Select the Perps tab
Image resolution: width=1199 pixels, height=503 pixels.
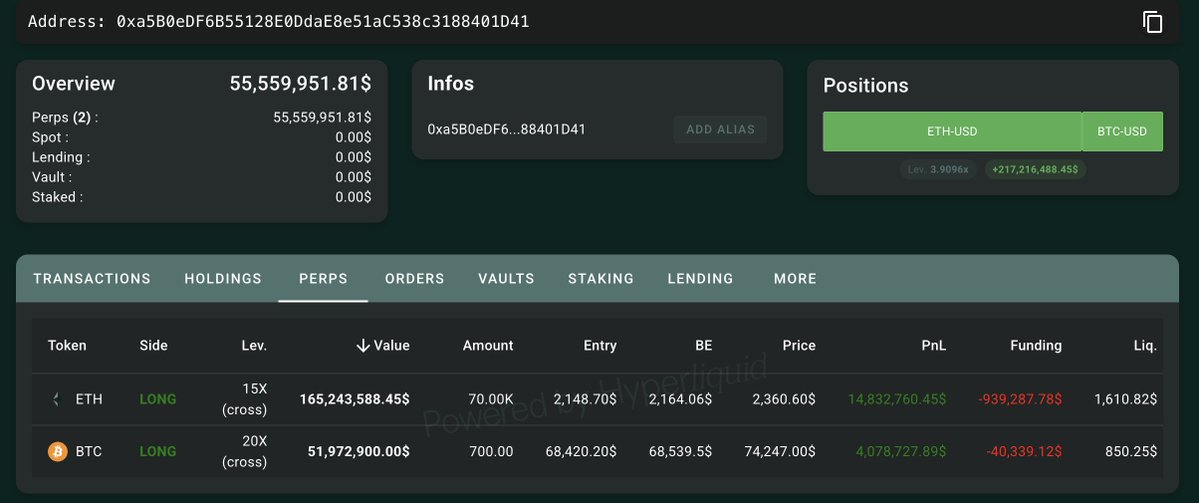[323, 279]
